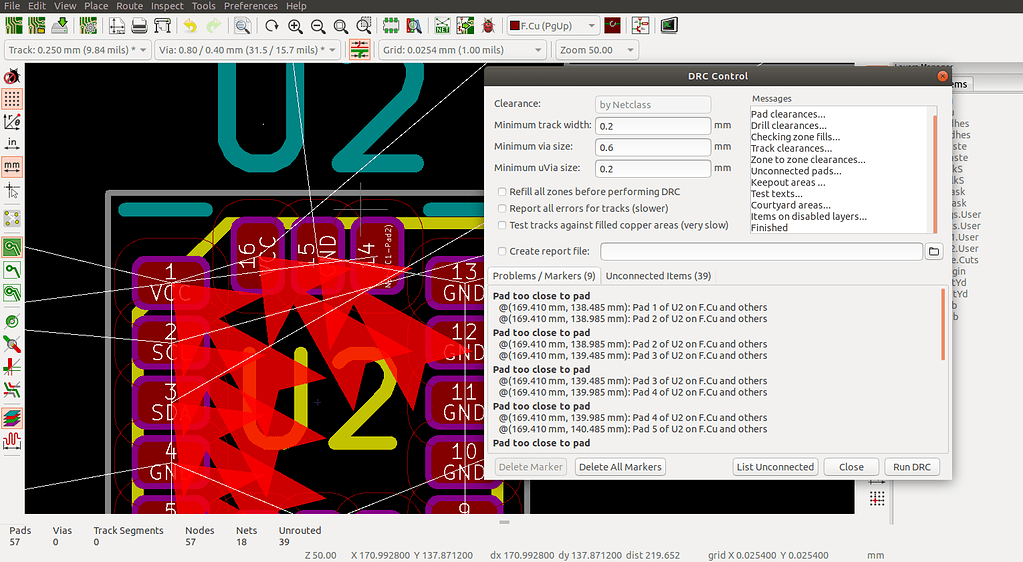The width and height of the screenshot is (1023, 562).
Task: Switch units to millimeters
Action: click(12, 166)
